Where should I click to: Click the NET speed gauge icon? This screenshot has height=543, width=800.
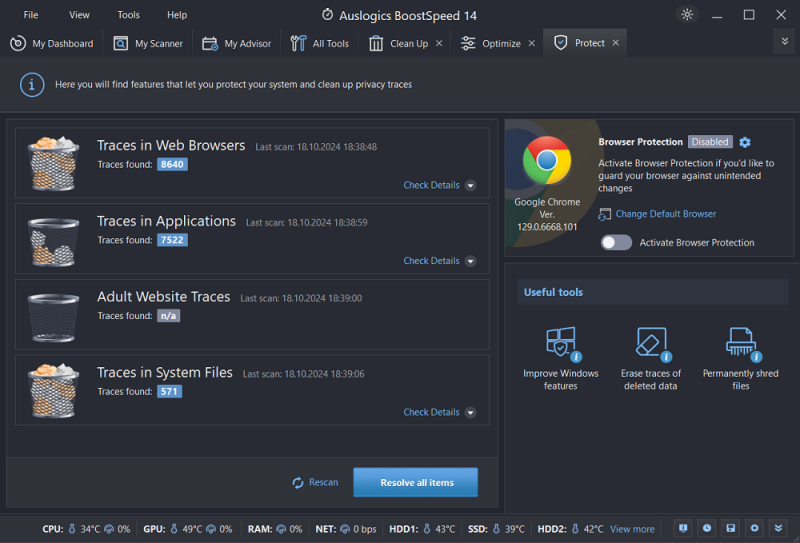[345, 529]
